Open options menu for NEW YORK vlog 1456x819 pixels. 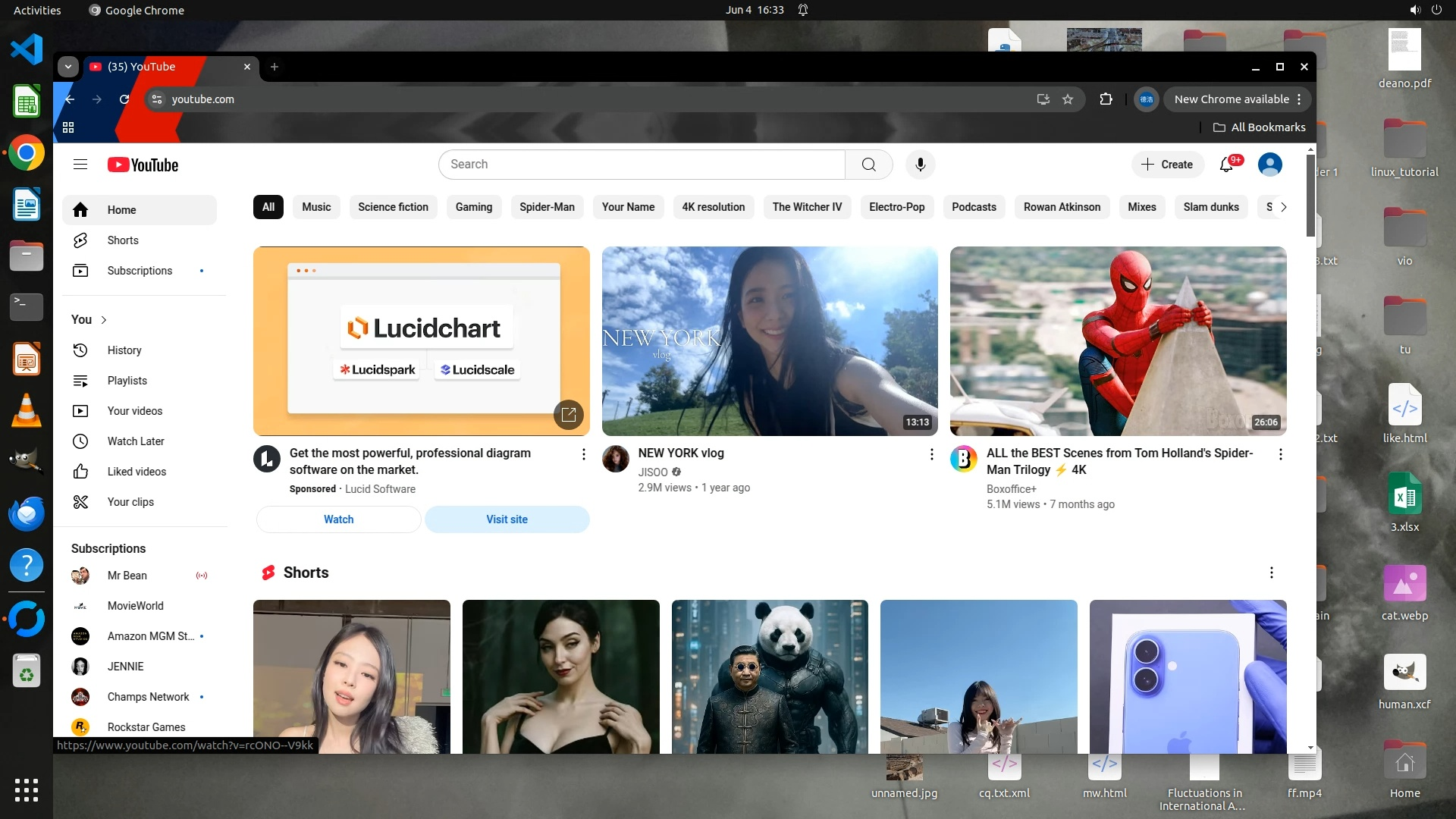pos(931,454)
